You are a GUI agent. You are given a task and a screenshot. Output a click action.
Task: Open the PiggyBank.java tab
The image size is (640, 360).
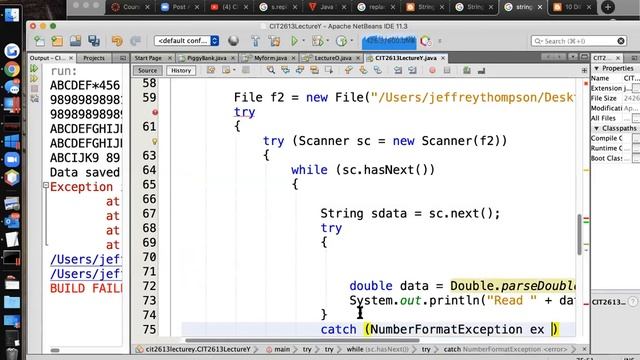point(206,58)
